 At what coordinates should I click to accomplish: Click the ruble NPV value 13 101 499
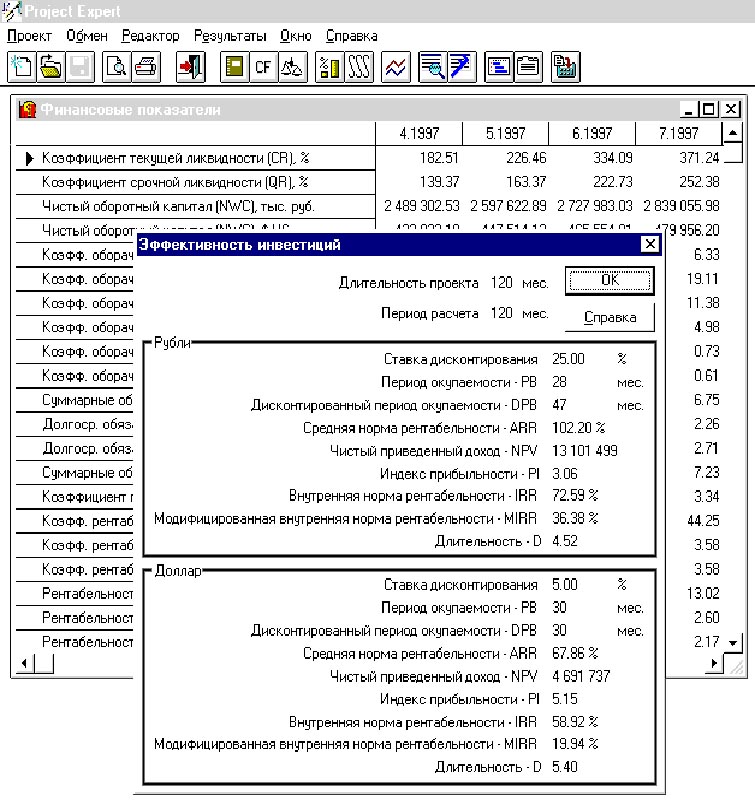pos(585,451)
